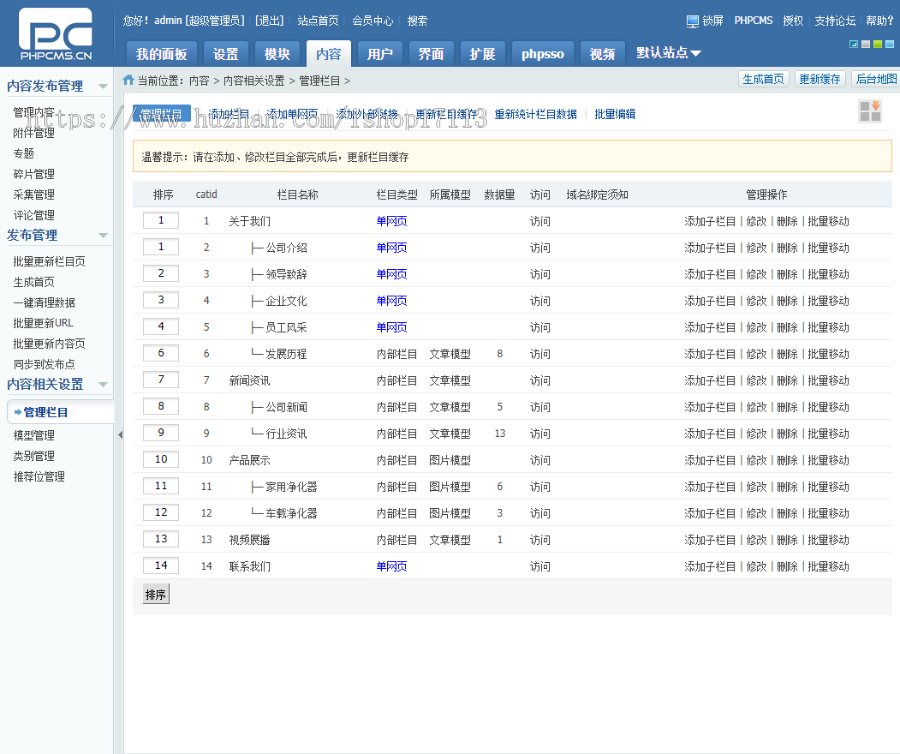Open the 模块 menu in top navigation
The width and height of the screenshot is (900, 754).
coord(277,53)
